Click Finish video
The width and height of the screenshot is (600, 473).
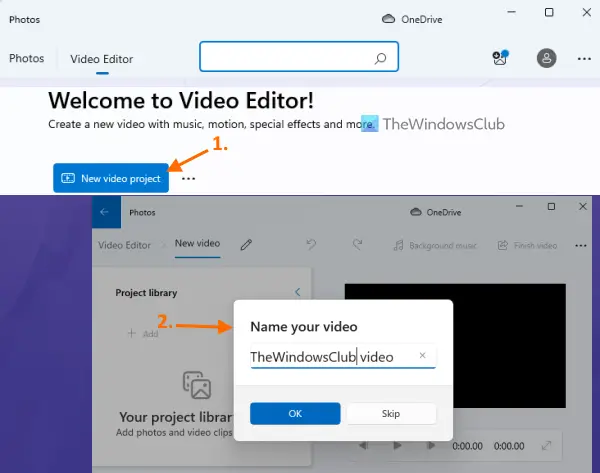pos(527,245)
